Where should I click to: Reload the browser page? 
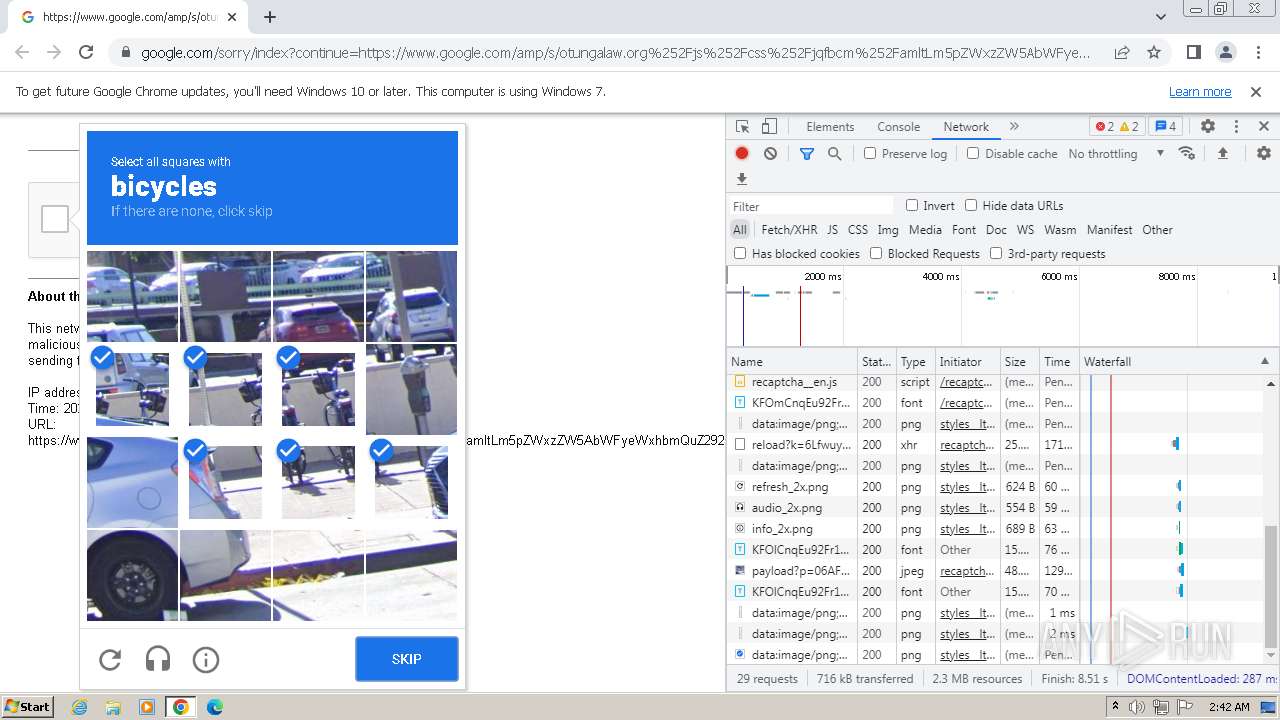click(x=86, y=52)
